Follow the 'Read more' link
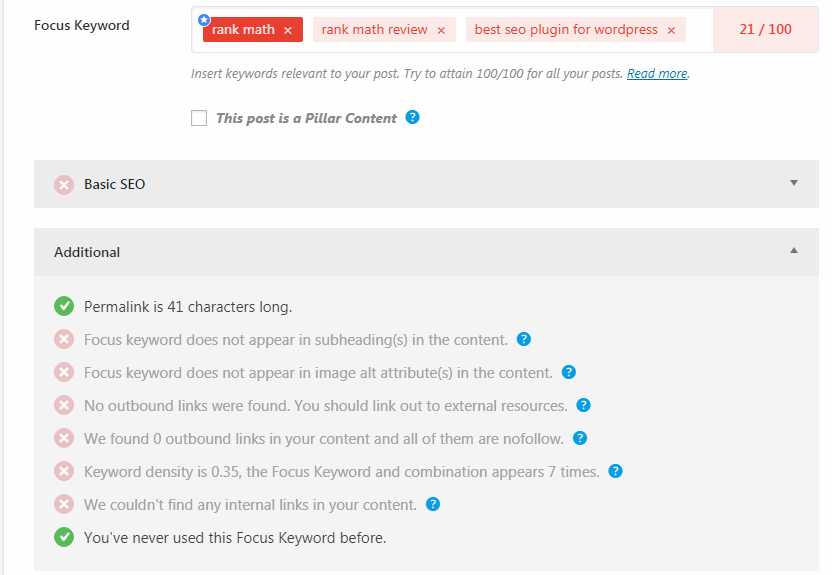Image resolution: width=832 pixels, height=575 pixels. [657, 73]
